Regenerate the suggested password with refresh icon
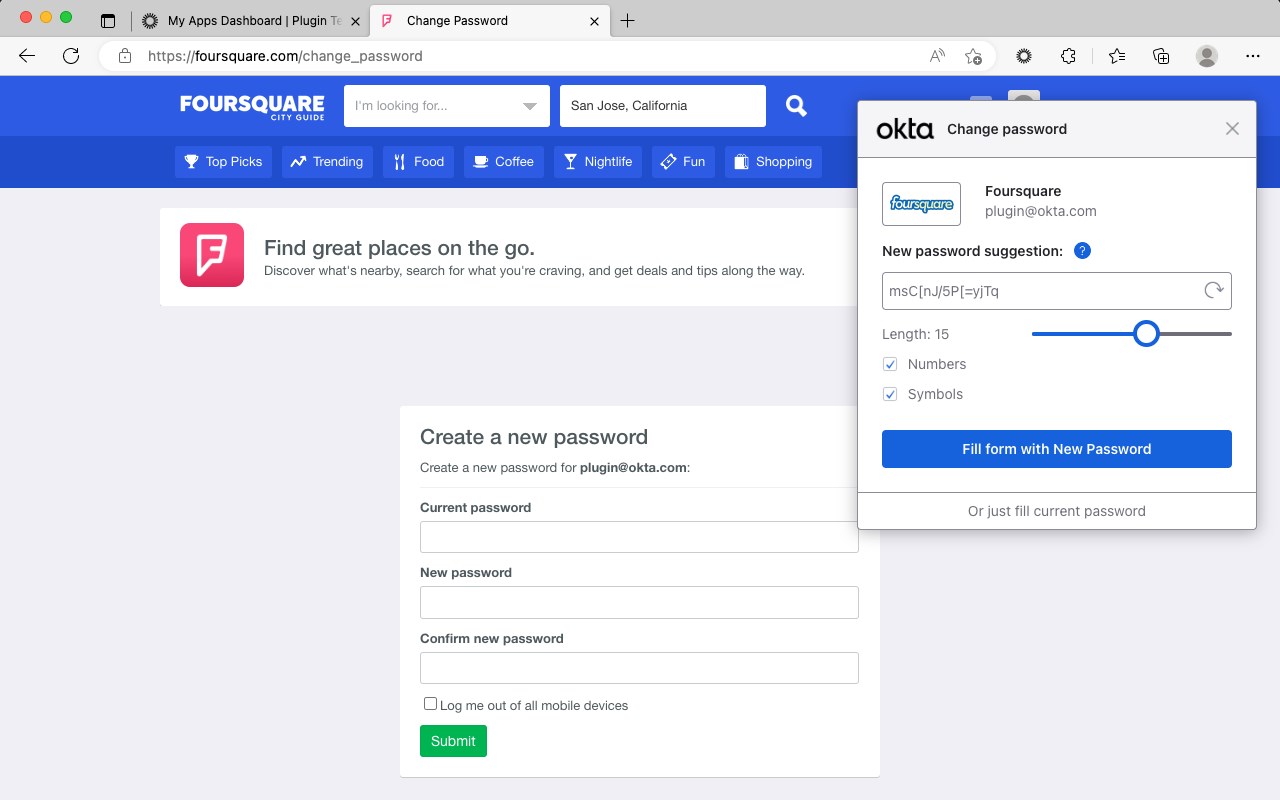1280x800 pixels. pyautogui.click(x=1213, y=291)
